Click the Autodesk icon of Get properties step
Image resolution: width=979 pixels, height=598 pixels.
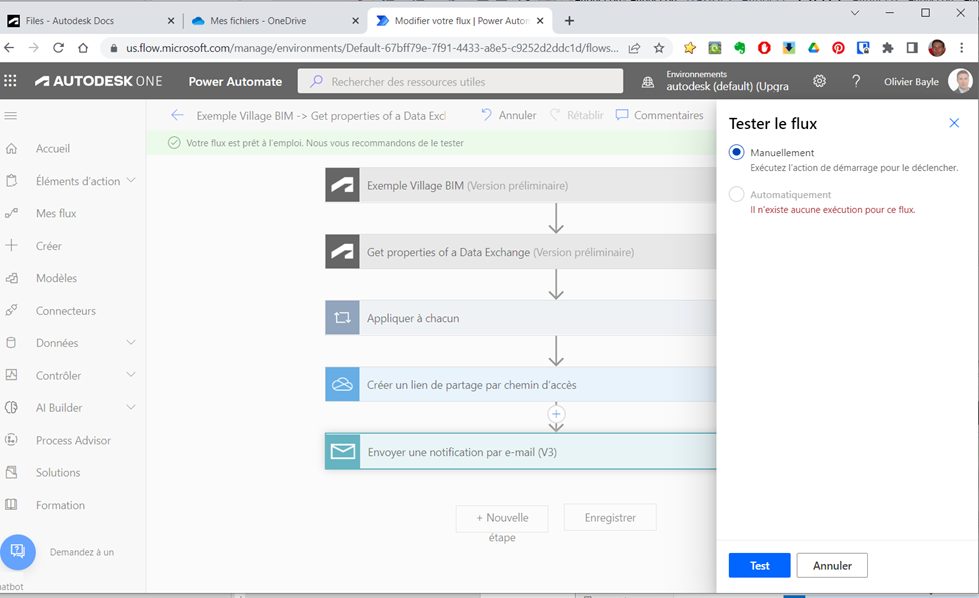(x=342, y=252)
